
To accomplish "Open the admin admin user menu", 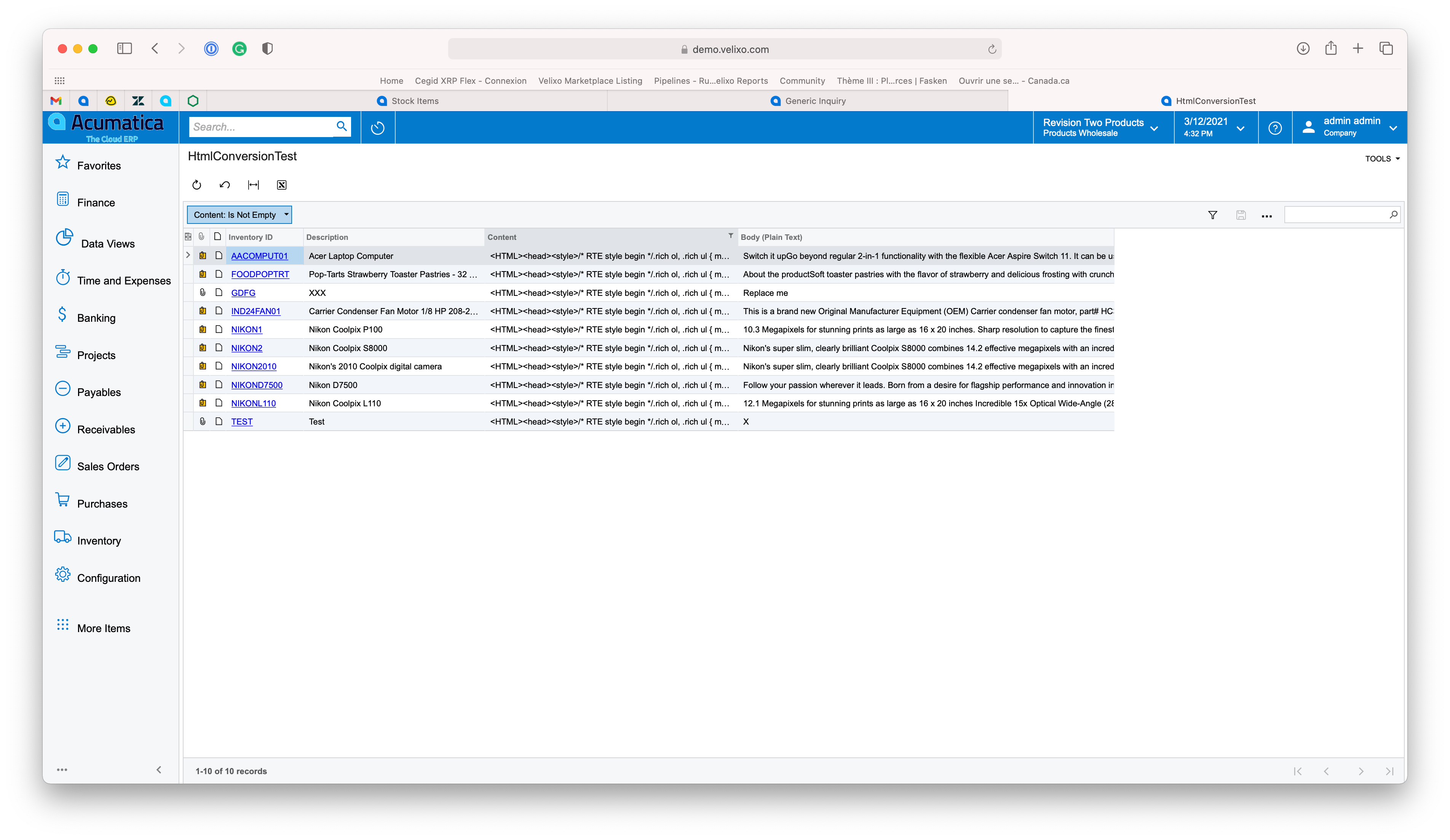I will pos(1350,127).
